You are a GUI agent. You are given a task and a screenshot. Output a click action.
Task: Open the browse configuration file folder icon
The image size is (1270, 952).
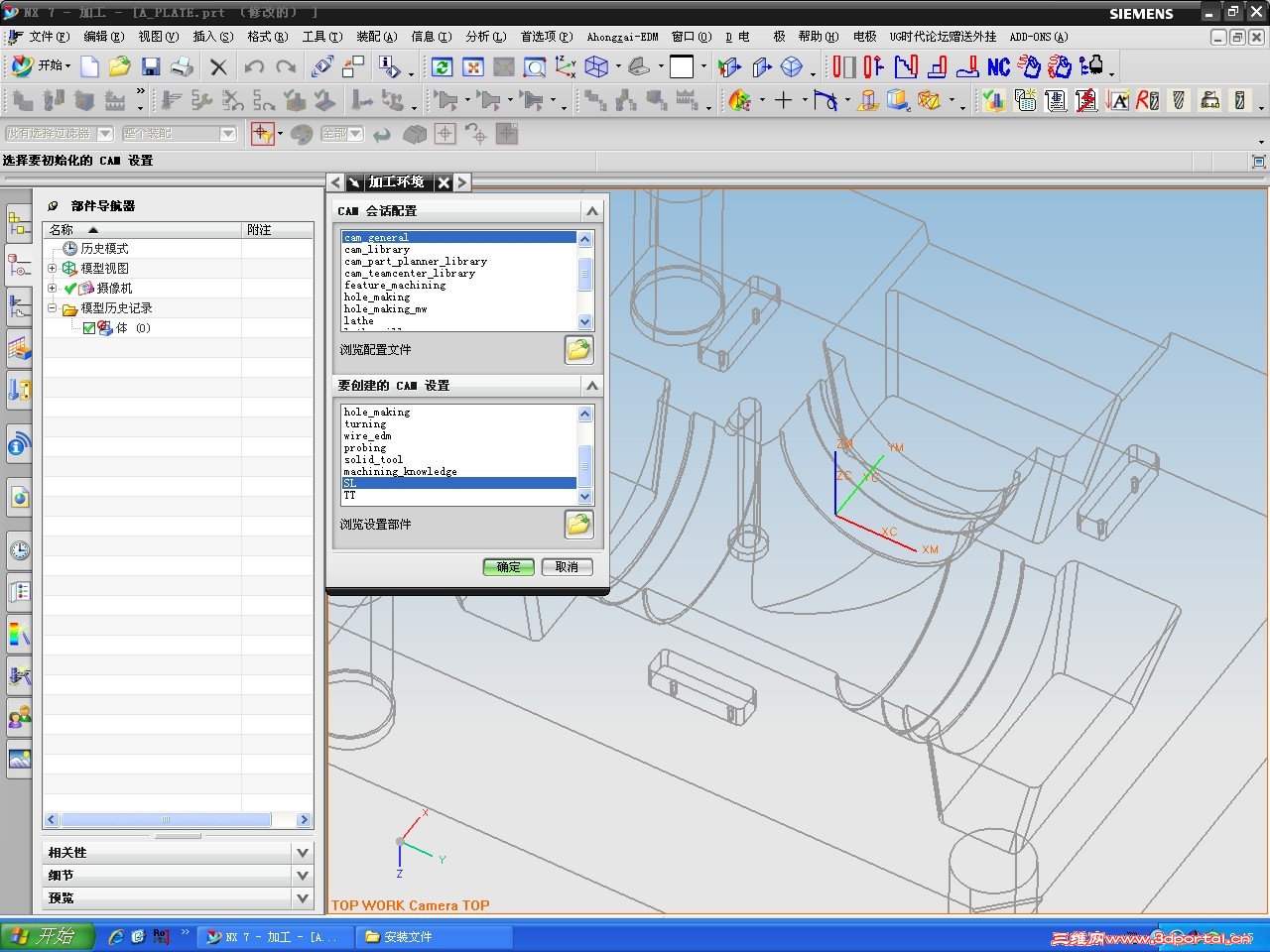tap(578, 349)
